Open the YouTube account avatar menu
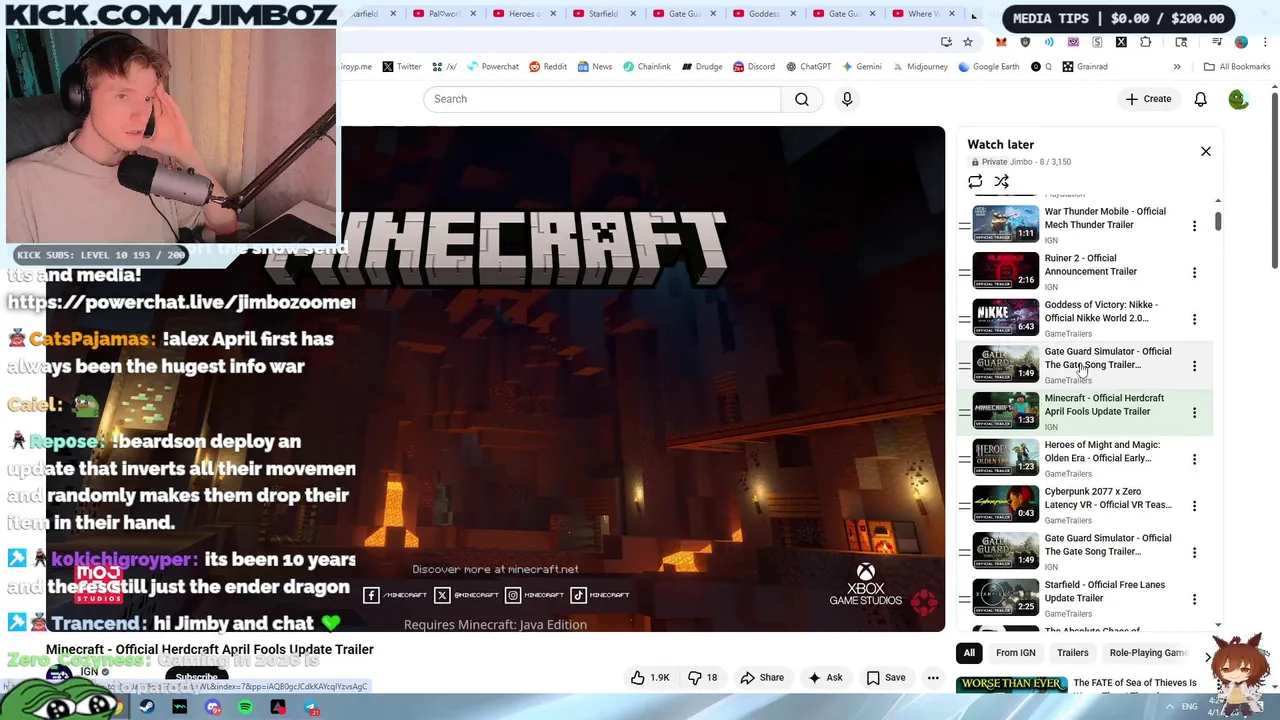 tap(1238, 99)
